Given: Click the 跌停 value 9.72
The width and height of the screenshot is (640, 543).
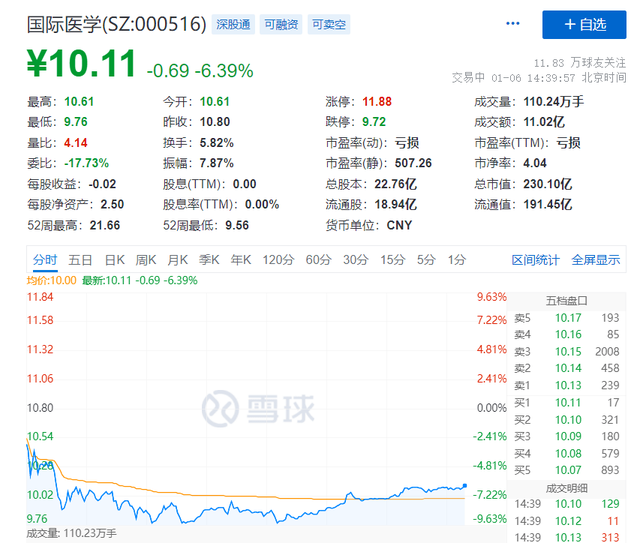Looking at the screenshot, I should point(374,122).
